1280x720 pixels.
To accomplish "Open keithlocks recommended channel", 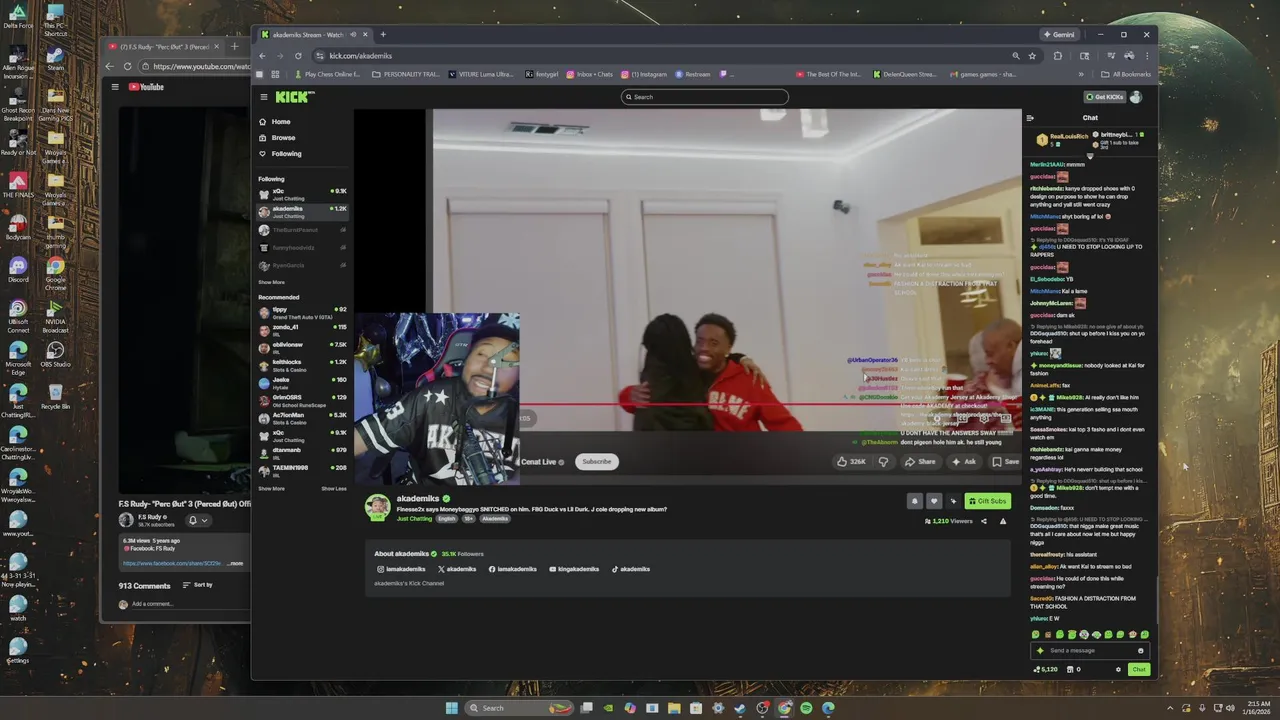I will [x=302, y=364].
